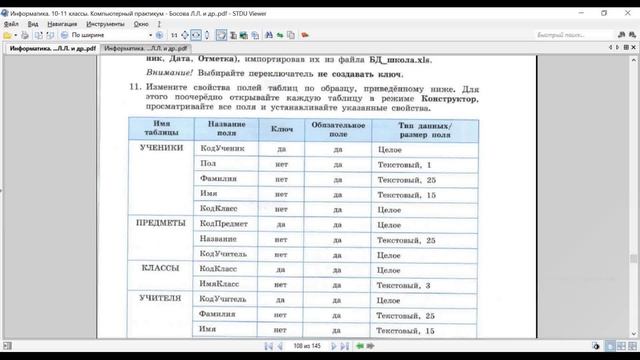640x360 pixels.
Task: Open the Файл menu
Action: (11, 24)
